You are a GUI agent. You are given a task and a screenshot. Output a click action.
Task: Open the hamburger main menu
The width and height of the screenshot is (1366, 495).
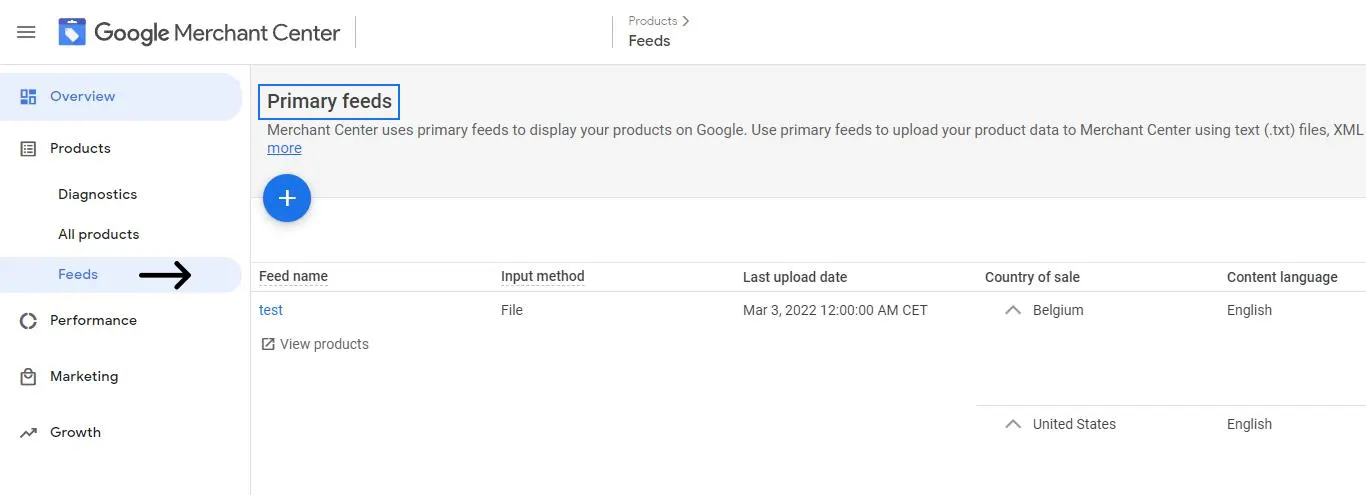point(27,32)
